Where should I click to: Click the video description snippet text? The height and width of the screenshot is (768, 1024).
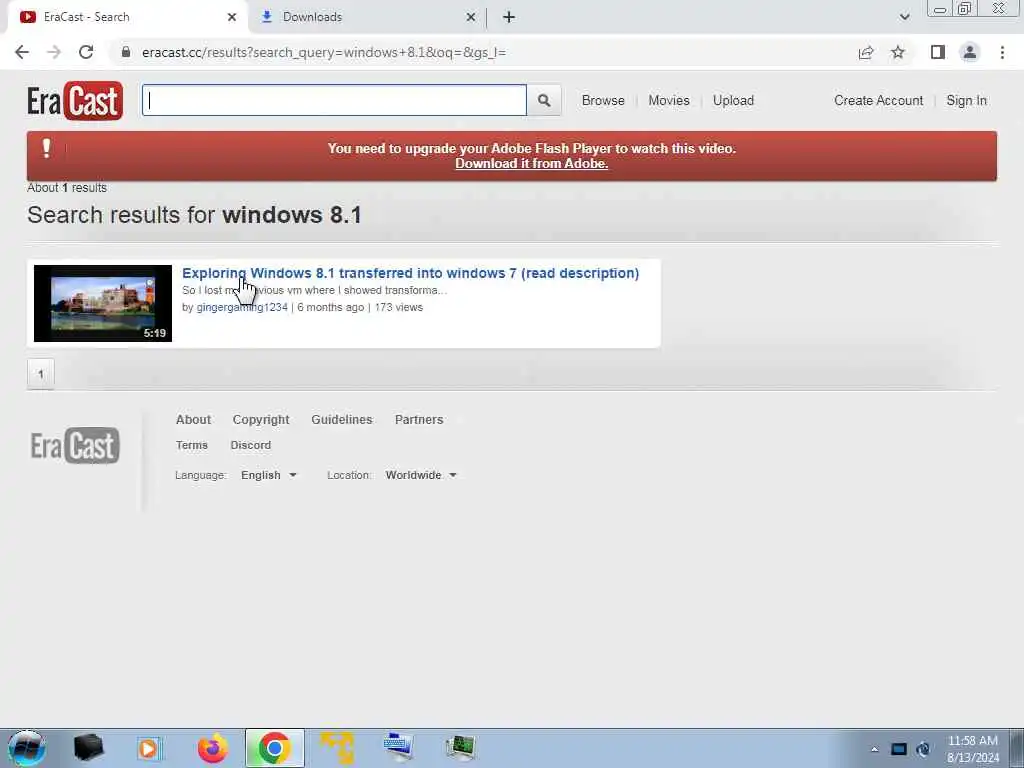[x=315, y=290]
